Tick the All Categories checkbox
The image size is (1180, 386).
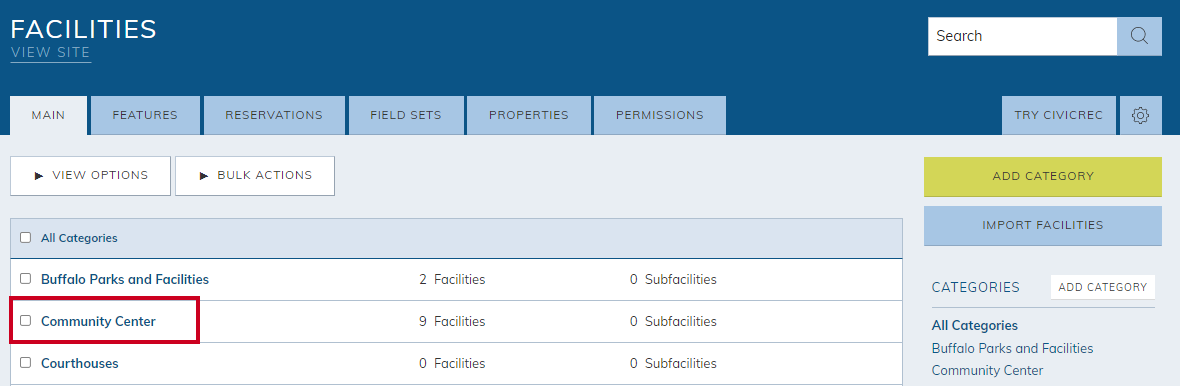point(26,238)
